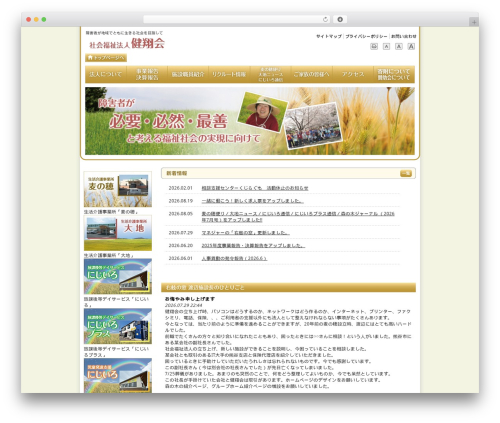The width and height of the screenshot is (500, 423).
Task: Open the 寄附について 賛助会について menu
Action: coord(394,74)
